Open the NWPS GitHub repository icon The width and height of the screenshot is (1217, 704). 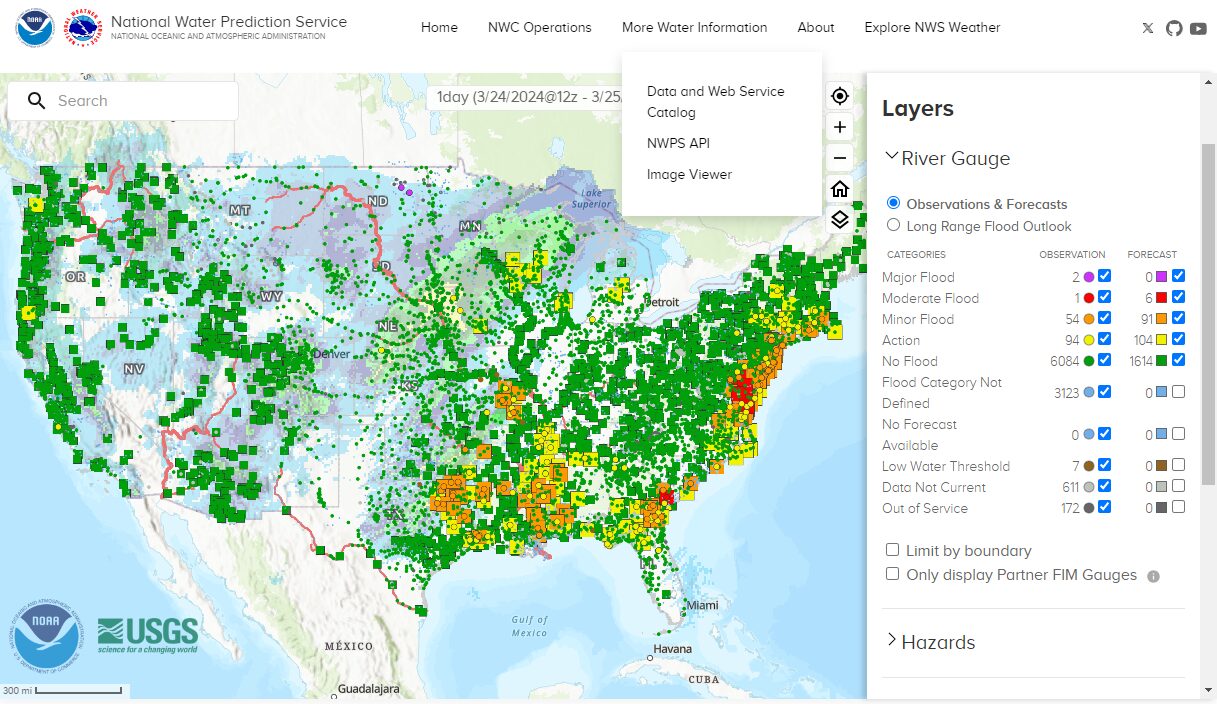tap(1174, 28)
